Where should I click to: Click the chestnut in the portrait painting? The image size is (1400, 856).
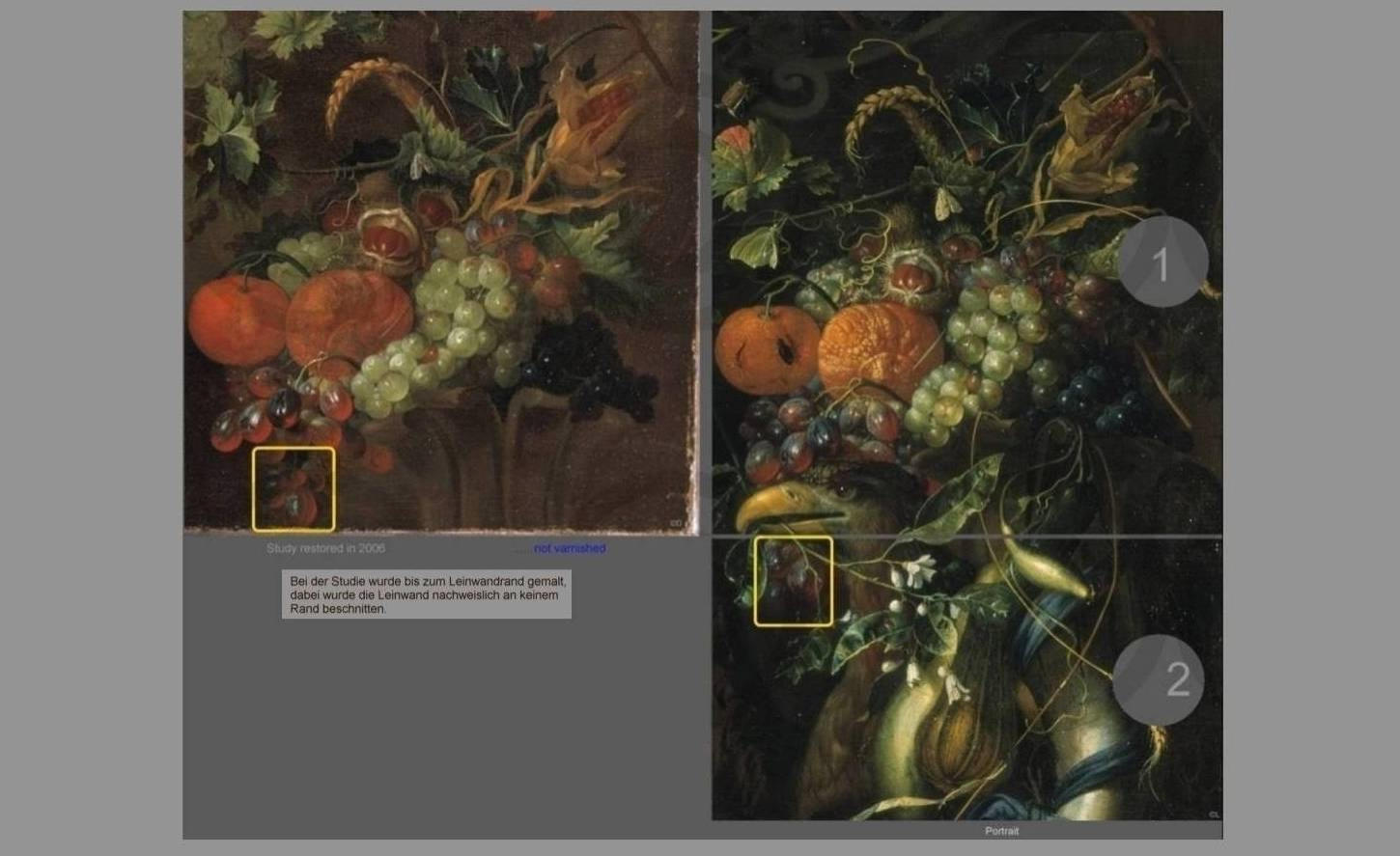910,275
